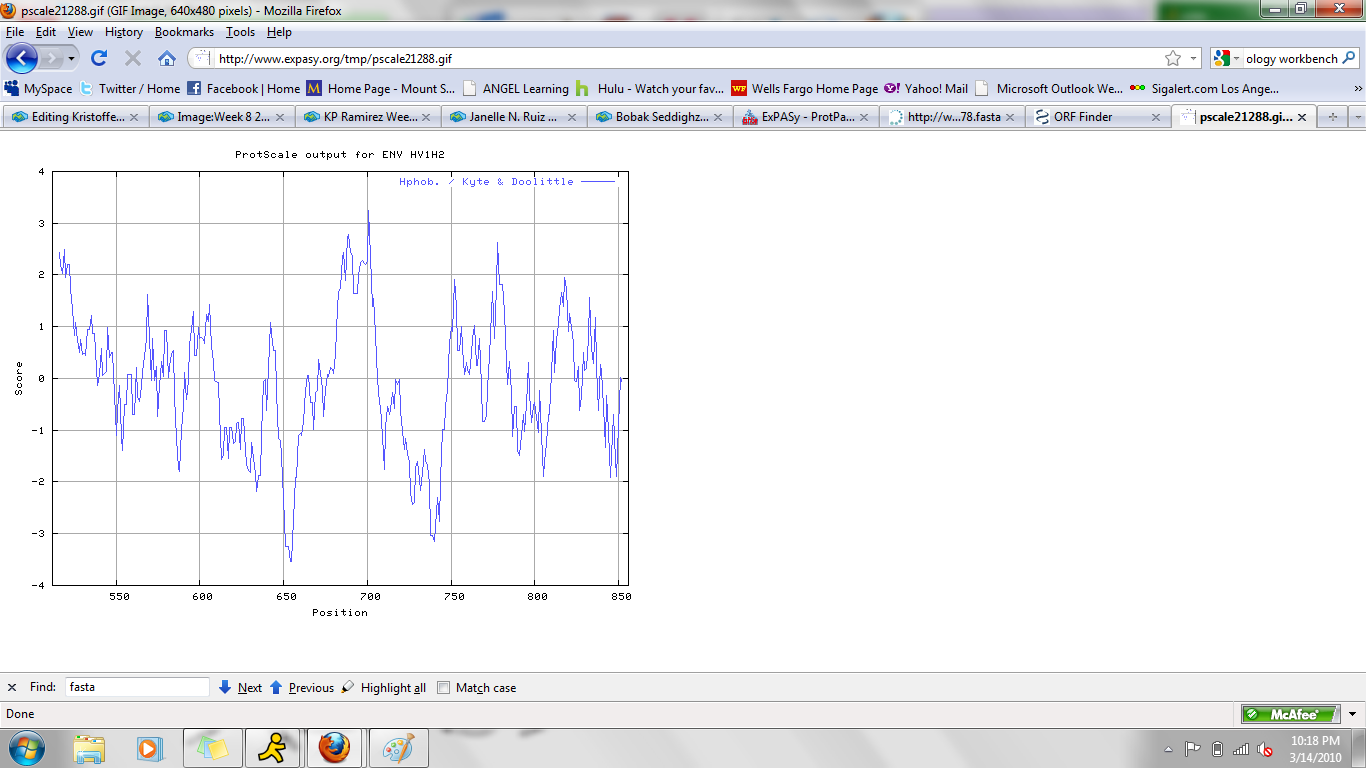Viewport: 1366px width, 768px height.
Task: Launch Paint from the taskbar
Action: click(398, 748)
